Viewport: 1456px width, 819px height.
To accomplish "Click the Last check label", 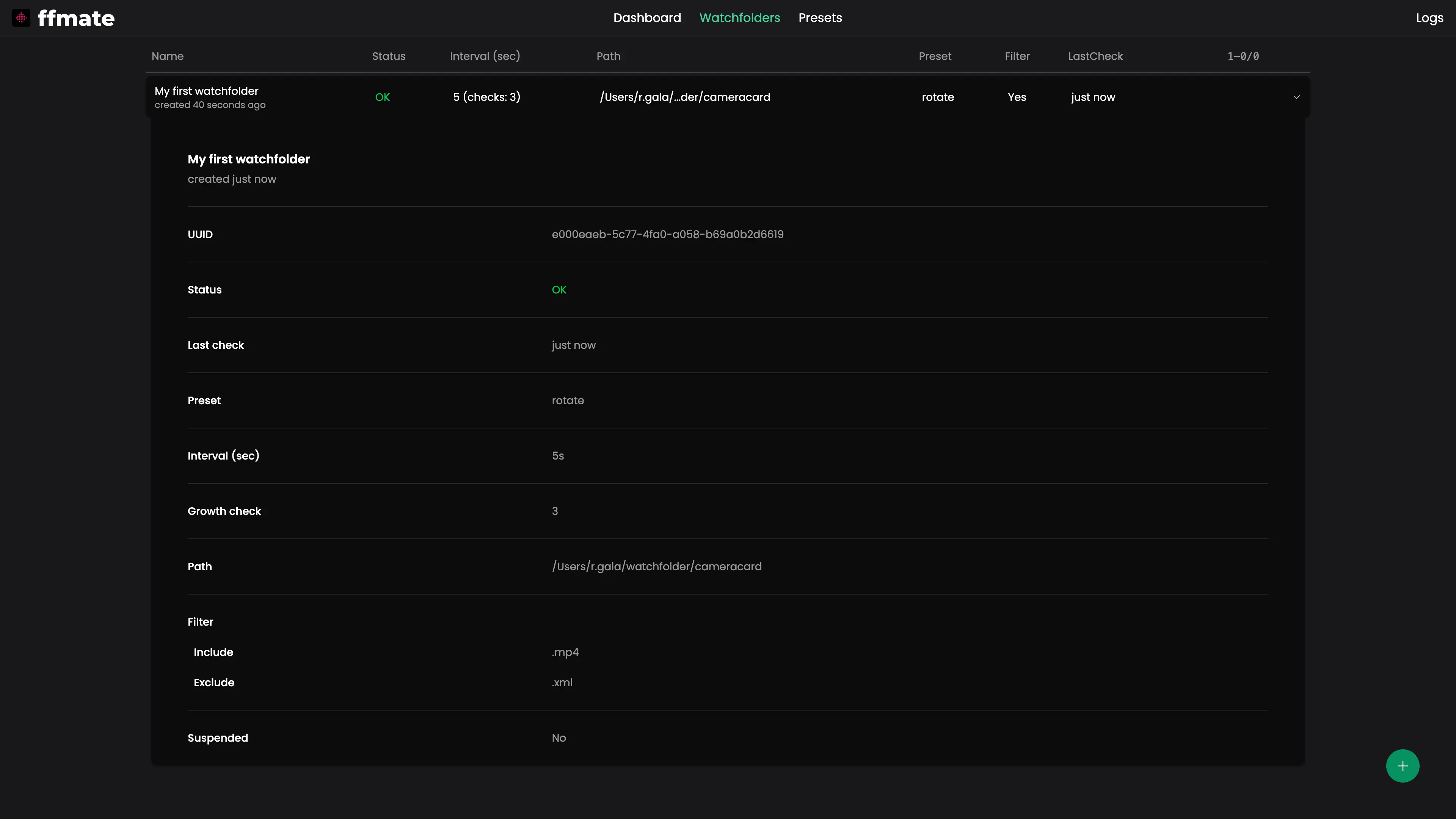I will click(x=215, y=345).
